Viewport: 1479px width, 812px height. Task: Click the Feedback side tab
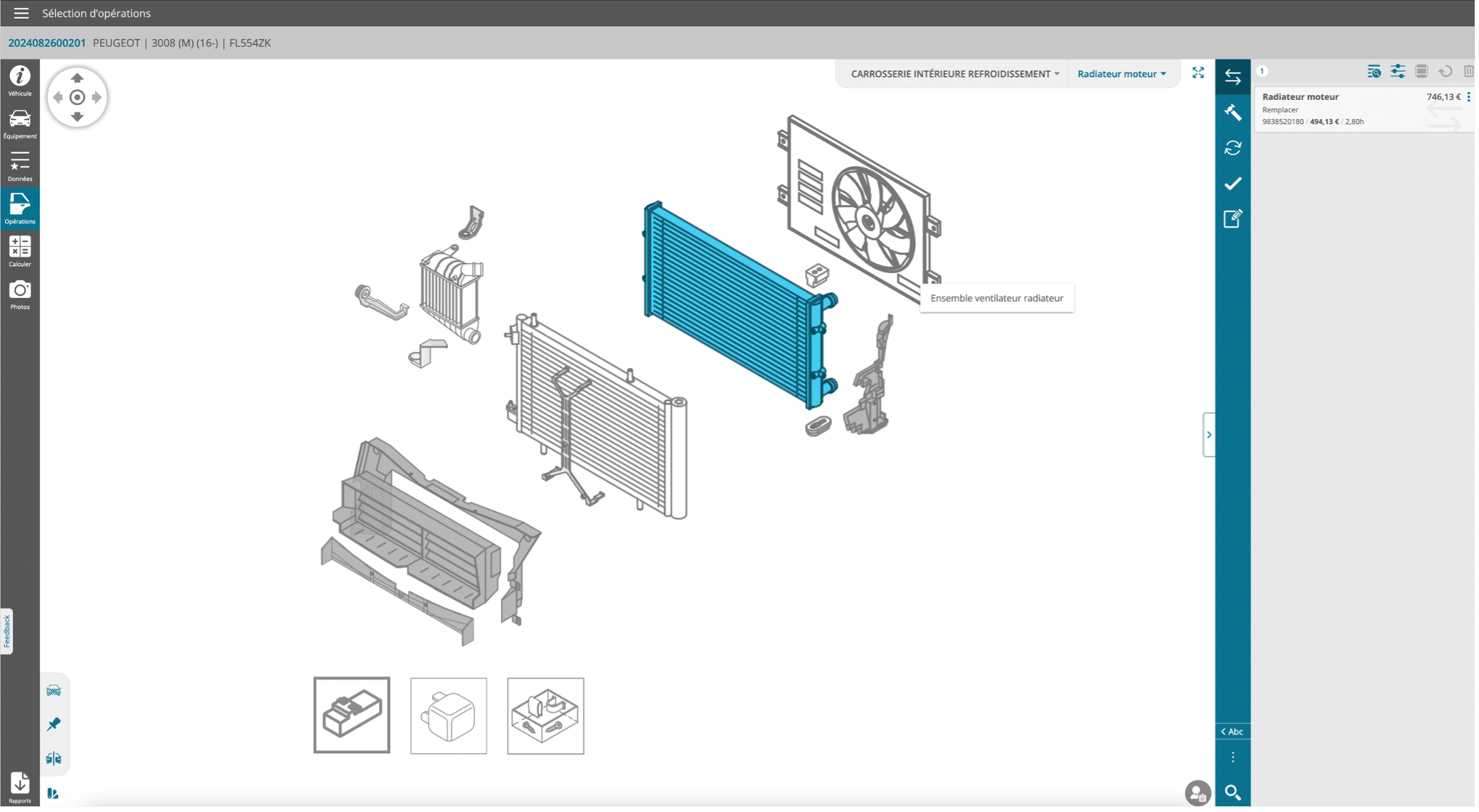tap(7, 630)
